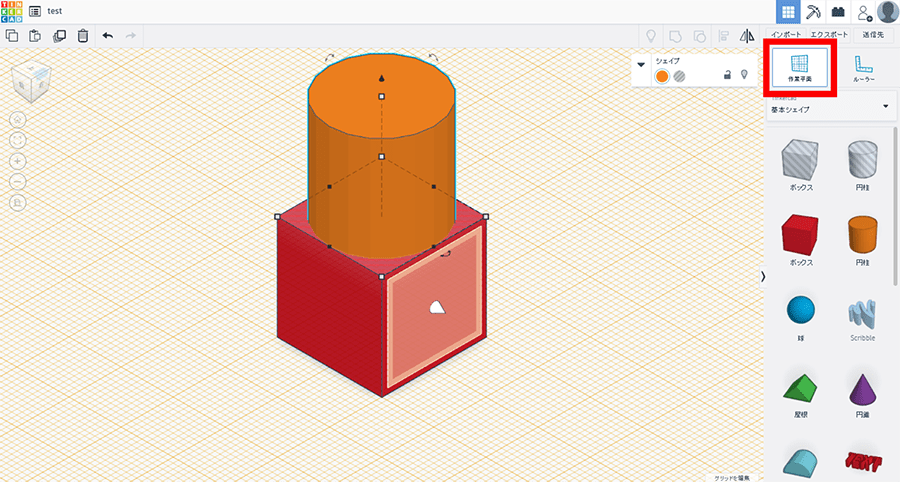Hide selected shape via panel lightbulb
Screen dimensions: 900x482
(x=744, y=75)
